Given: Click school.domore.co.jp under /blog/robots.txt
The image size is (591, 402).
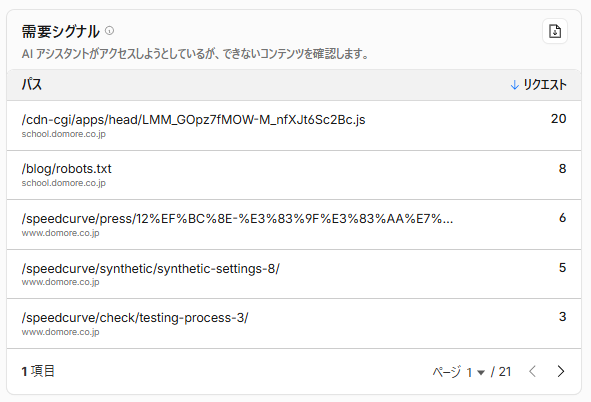Looking at the screenshot, I should (64, 183).
